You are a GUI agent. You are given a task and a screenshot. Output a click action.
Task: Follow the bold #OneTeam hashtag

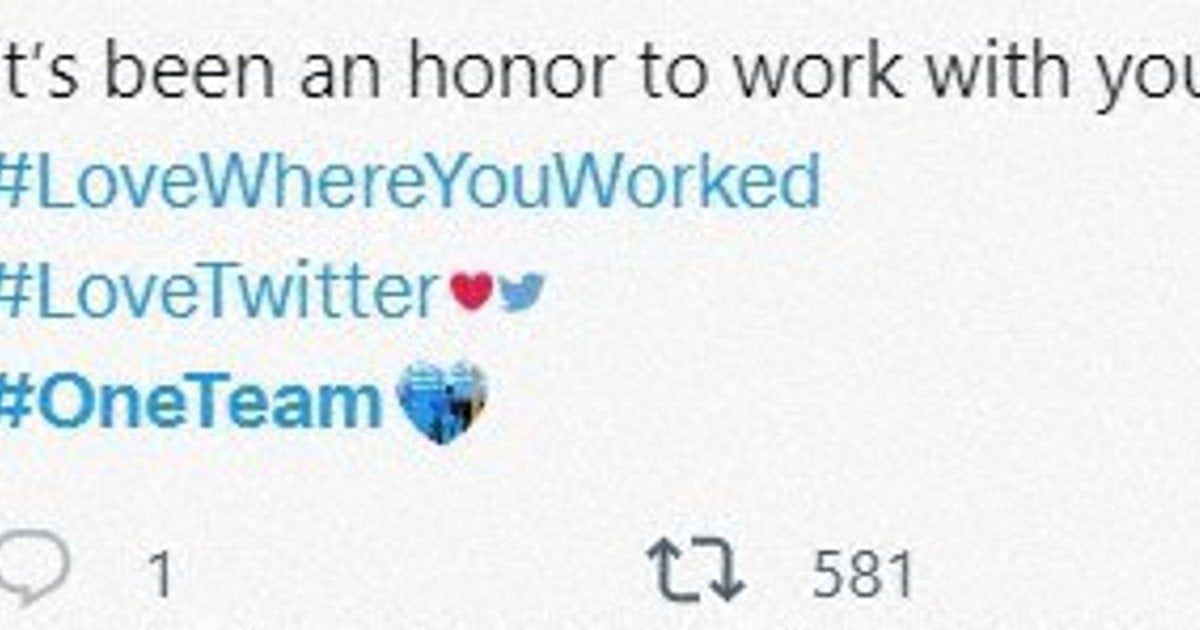[x=190, y=402]
